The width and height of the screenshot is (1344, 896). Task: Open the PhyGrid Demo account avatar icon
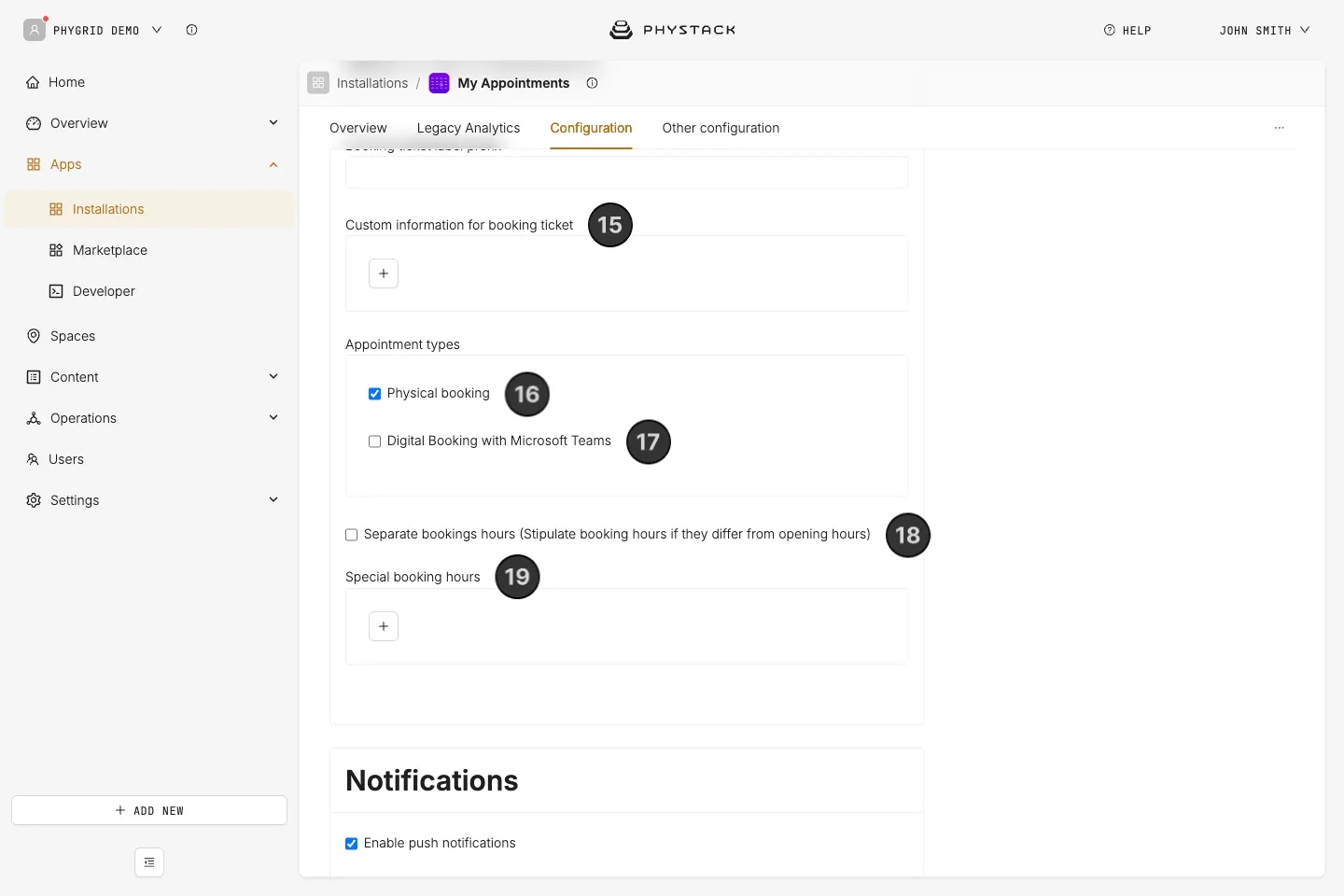point(35,30)
